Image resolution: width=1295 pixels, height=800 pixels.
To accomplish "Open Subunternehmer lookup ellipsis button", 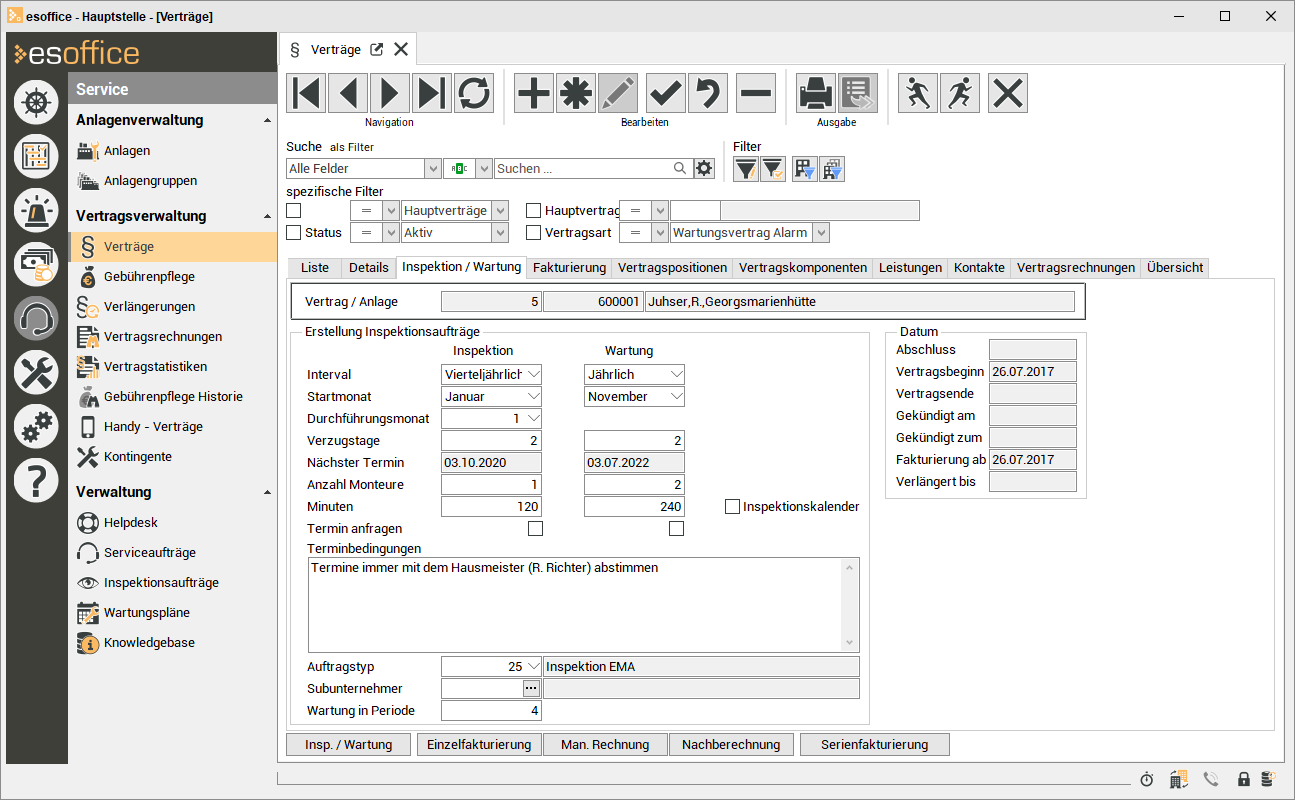I will point(531,688).
